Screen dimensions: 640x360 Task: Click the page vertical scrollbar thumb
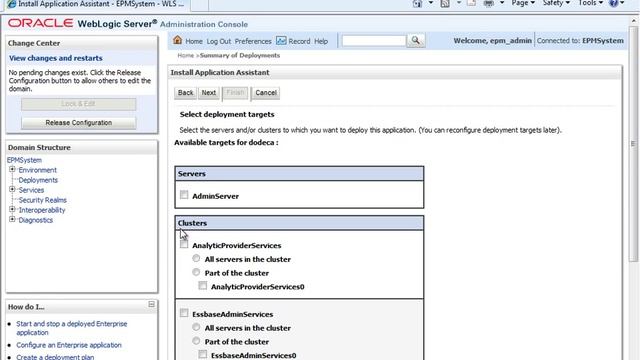(x=633, y=144)
